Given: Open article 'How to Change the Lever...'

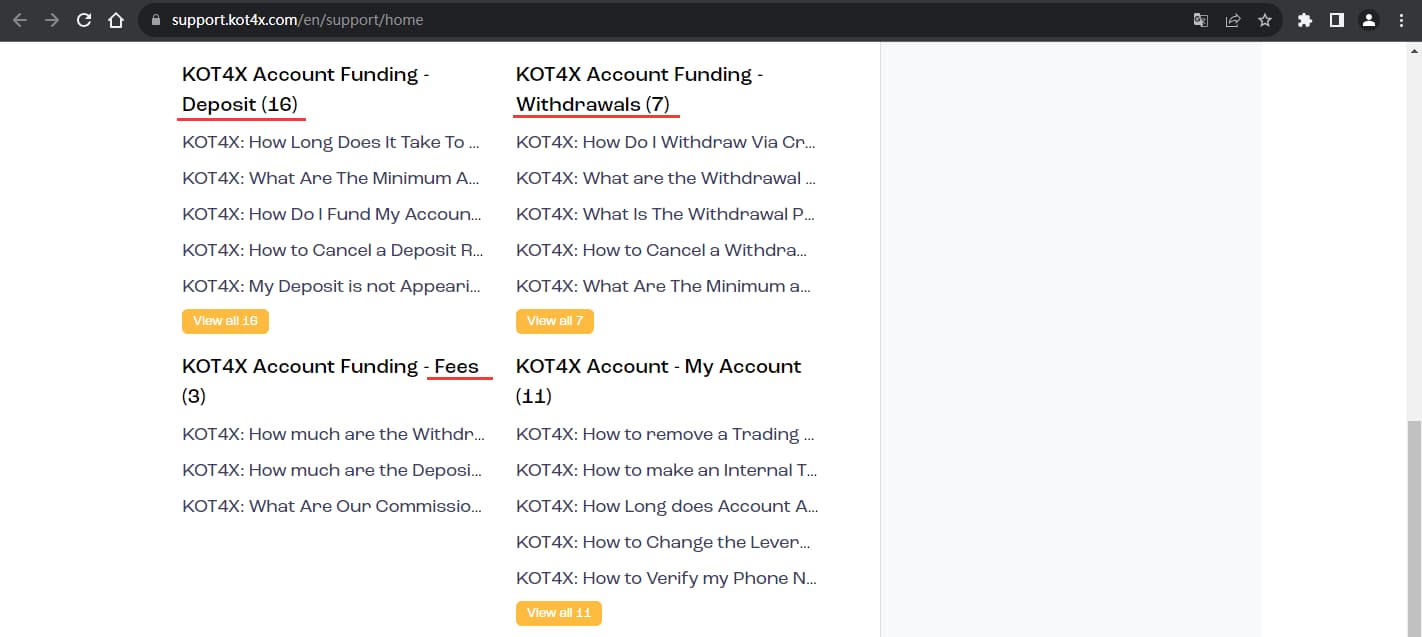Looking at the screenshot, I should [x=663, y=542].
